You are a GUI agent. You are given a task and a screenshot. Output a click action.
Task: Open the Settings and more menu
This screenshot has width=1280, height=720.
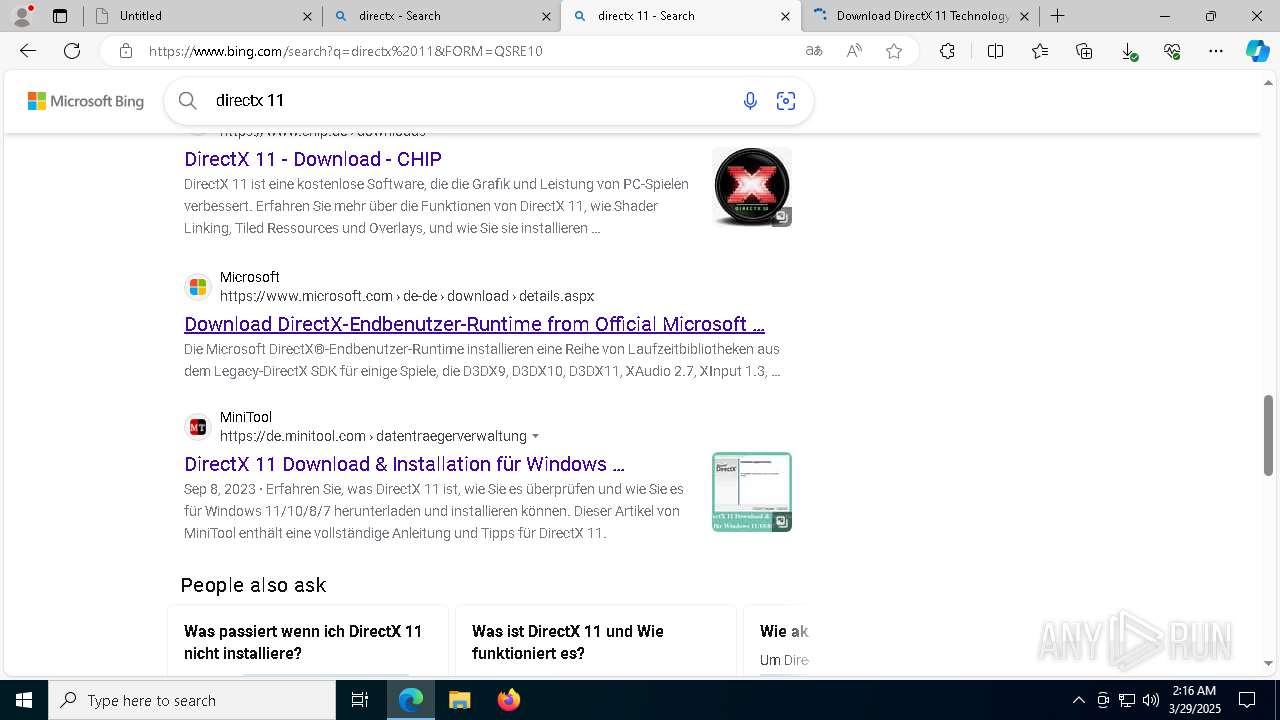1216,51
